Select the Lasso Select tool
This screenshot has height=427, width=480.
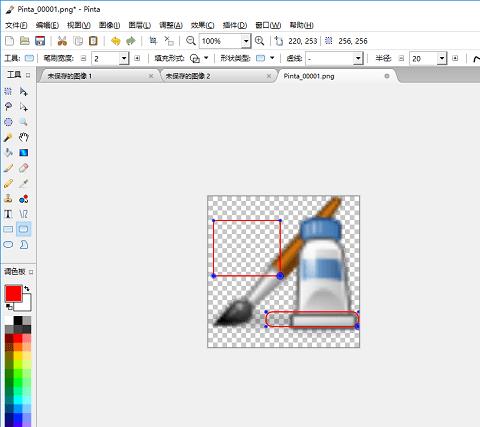[8, 107]
